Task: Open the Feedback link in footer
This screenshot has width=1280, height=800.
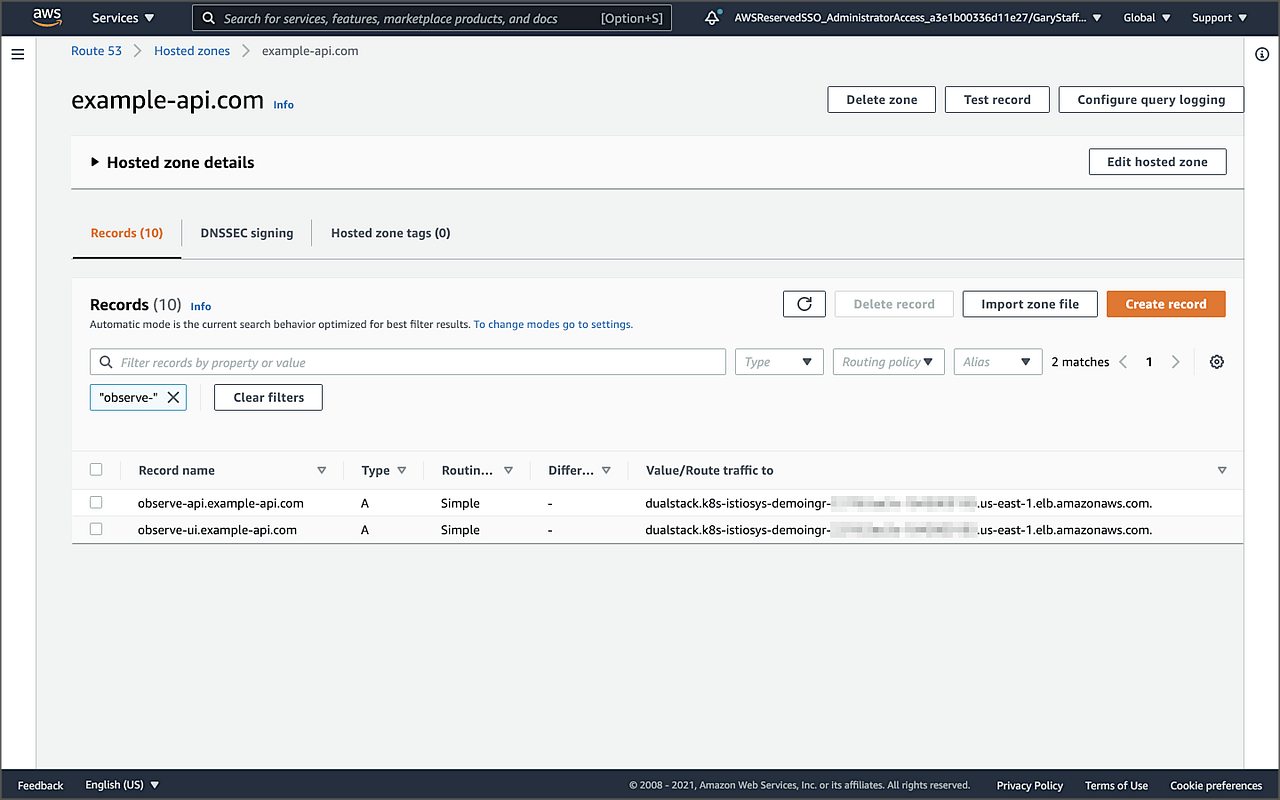Action: click(40, 785)
